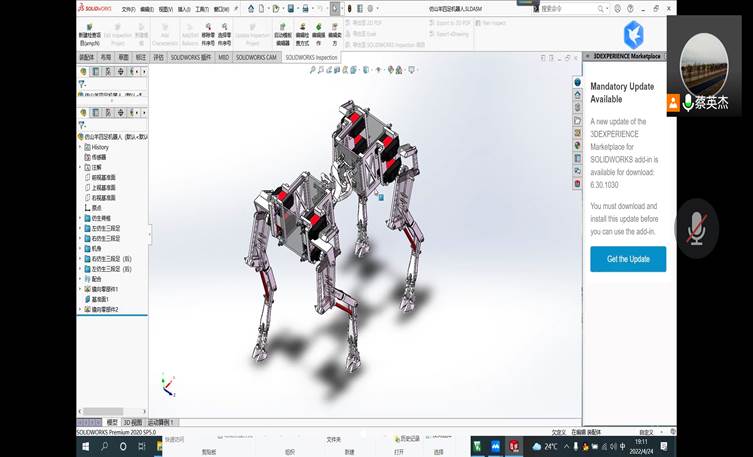Expand the History tree node
753x457 pixels.
click(x=80, y=147)
